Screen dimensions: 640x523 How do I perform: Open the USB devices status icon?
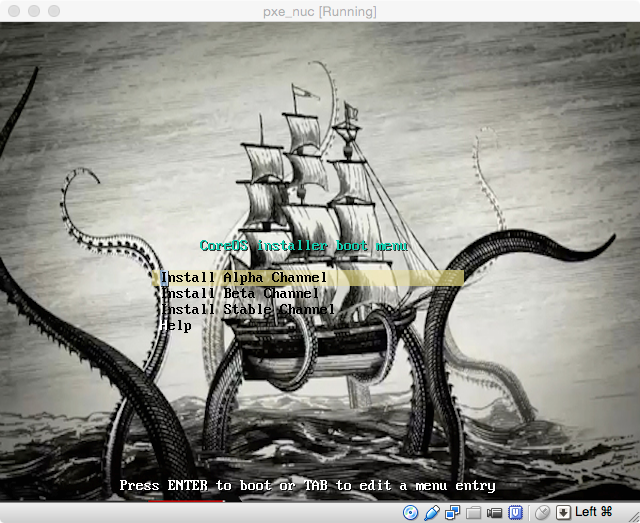[x=431, y=512]
